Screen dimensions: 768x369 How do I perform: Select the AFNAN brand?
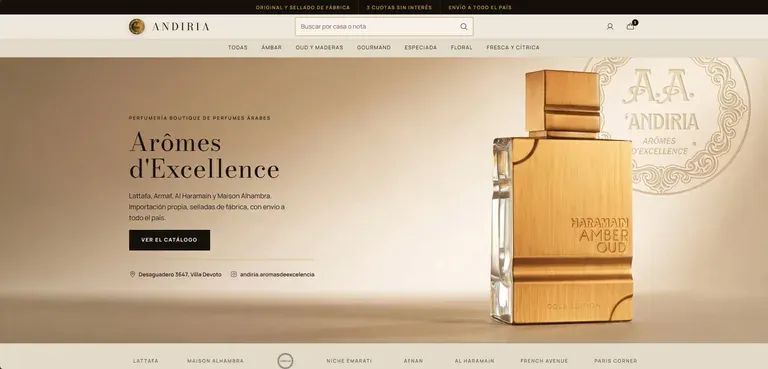tap(413, 361)
